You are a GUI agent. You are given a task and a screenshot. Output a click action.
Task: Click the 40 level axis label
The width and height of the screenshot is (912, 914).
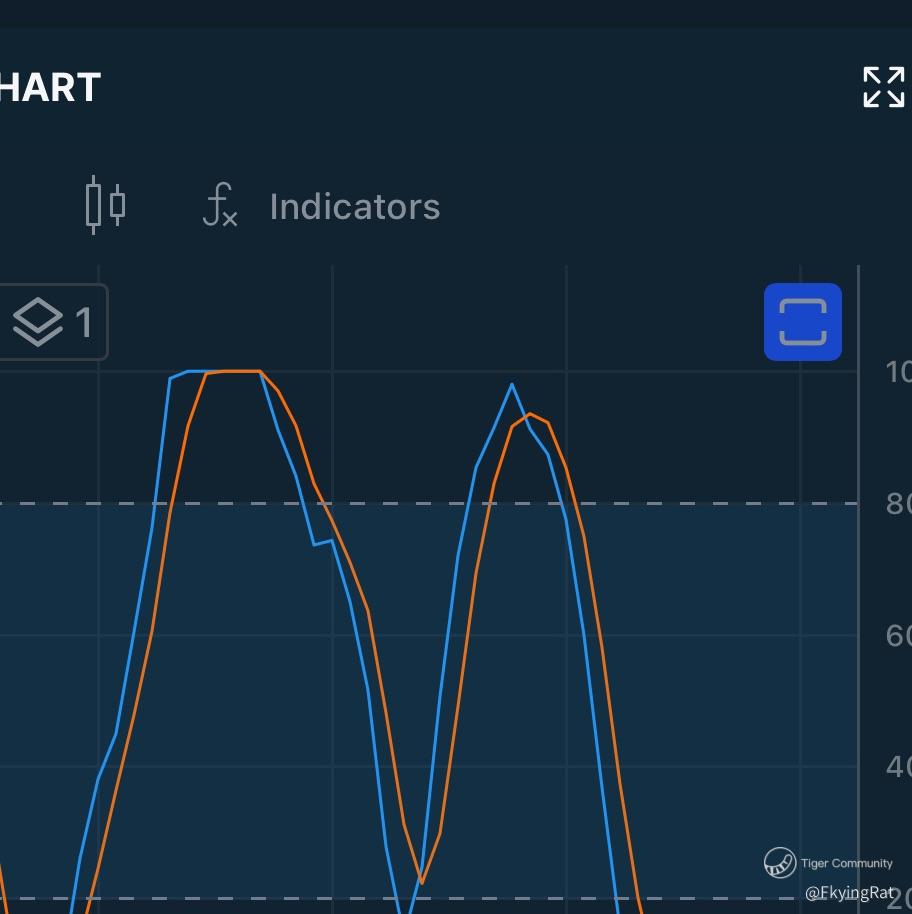(899, 767)
